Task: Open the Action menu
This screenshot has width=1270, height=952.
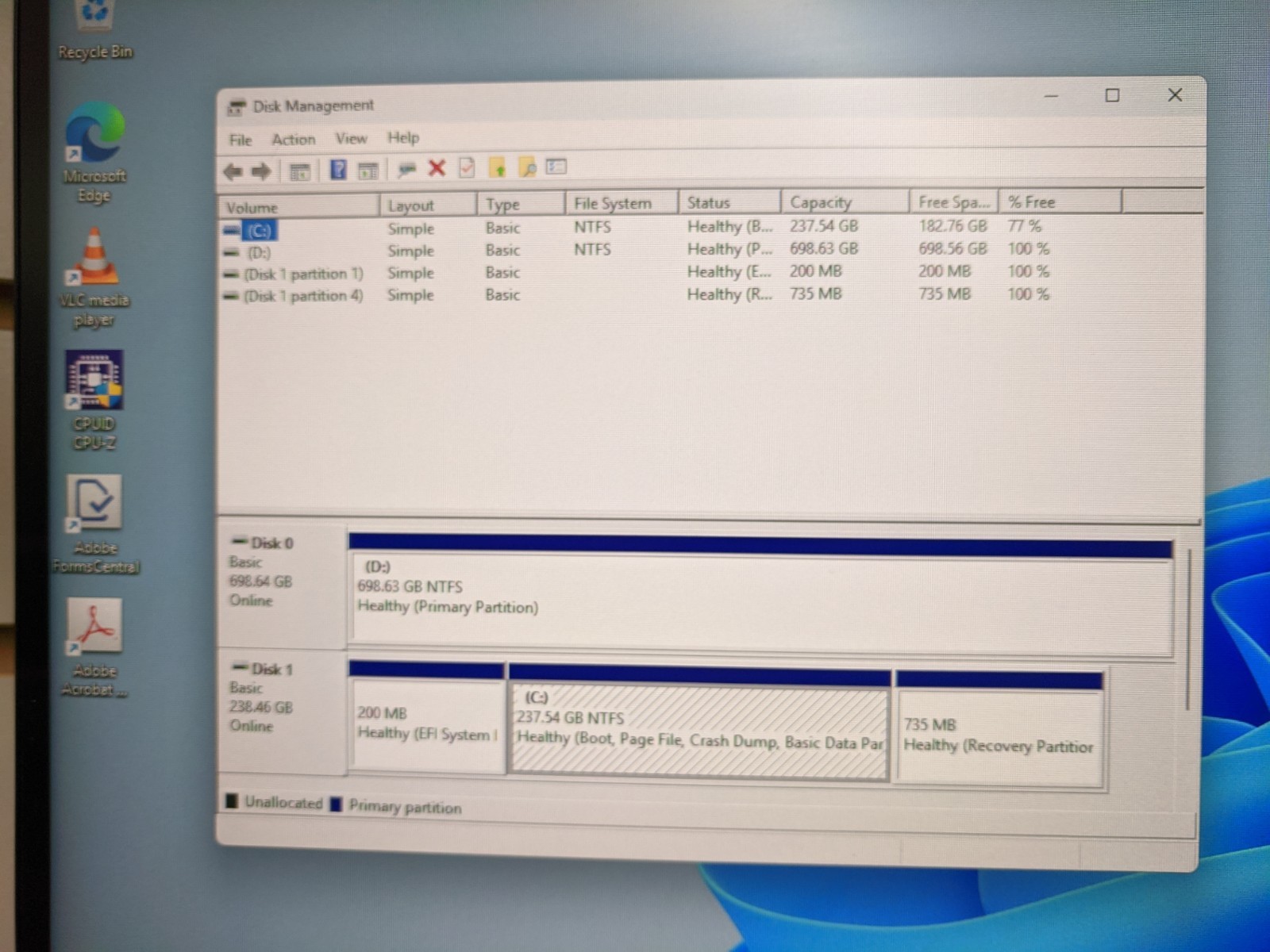Action: click(293, 140)
